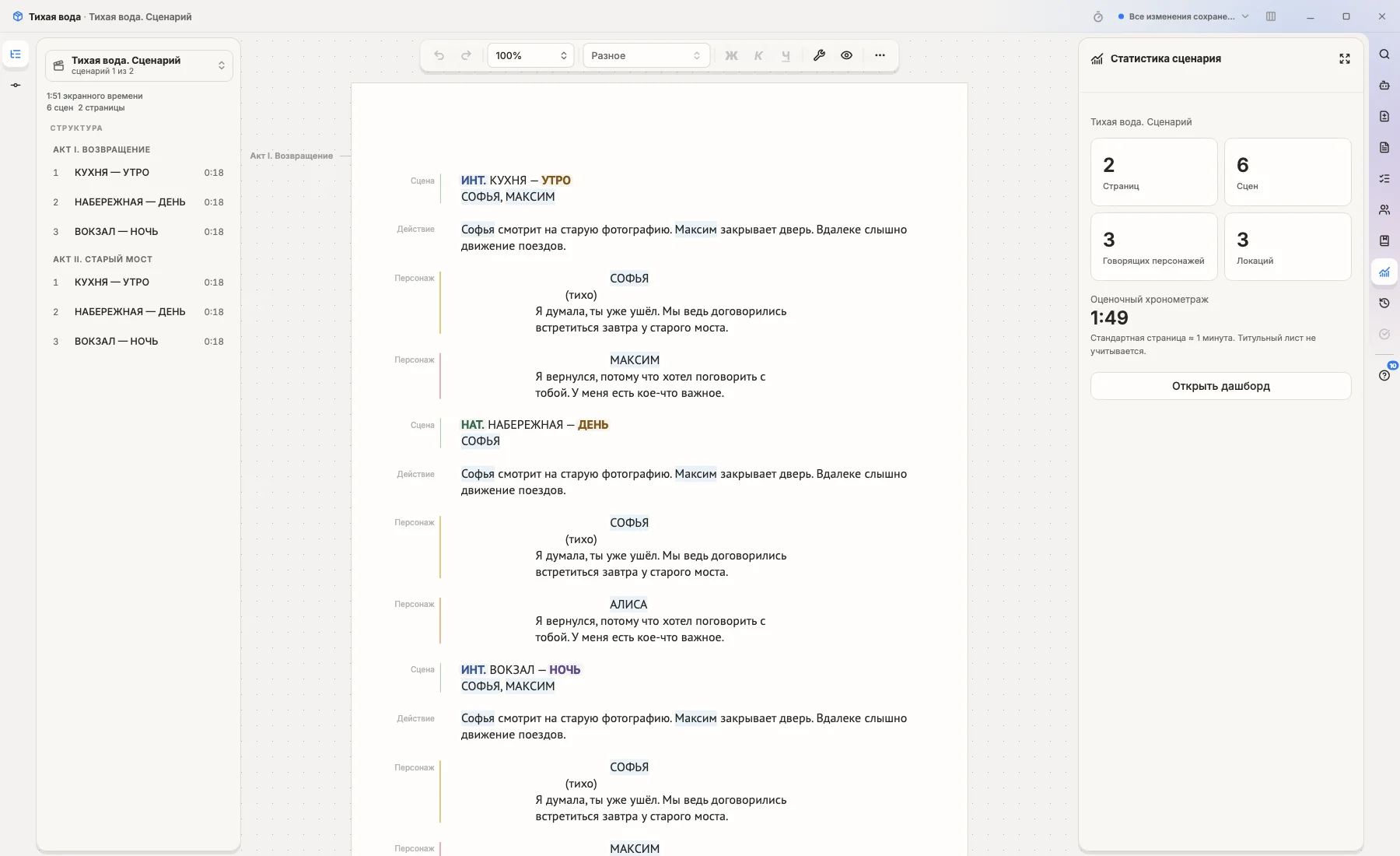Image resolution: width=1400 pixels, height=856 pixels.
Task: Click the timer stopwatch icon in title bar
Action: [1098, 16]
